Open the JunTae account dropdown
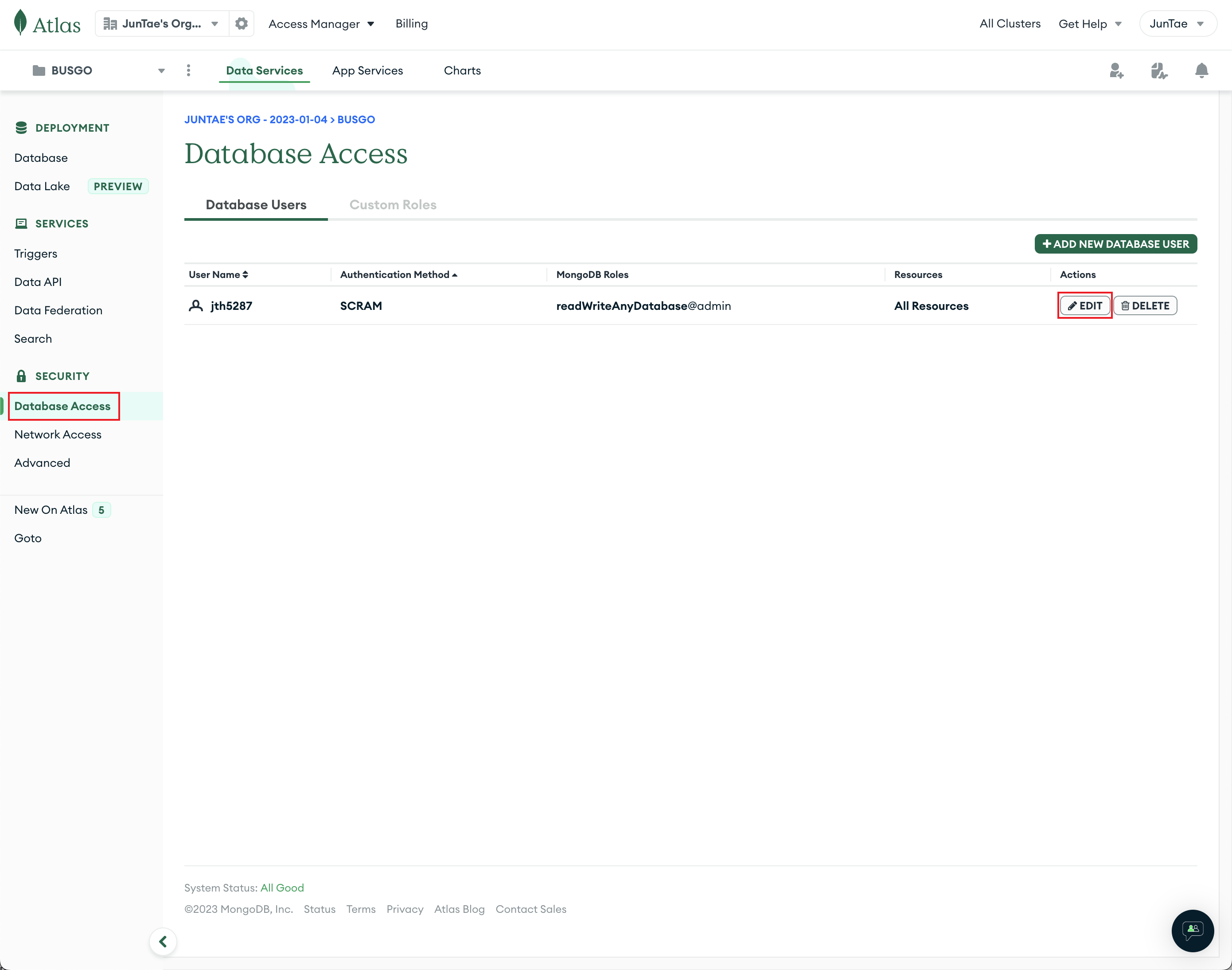Viewport: 1232px width, 970px height. (x=1177, y=24)
